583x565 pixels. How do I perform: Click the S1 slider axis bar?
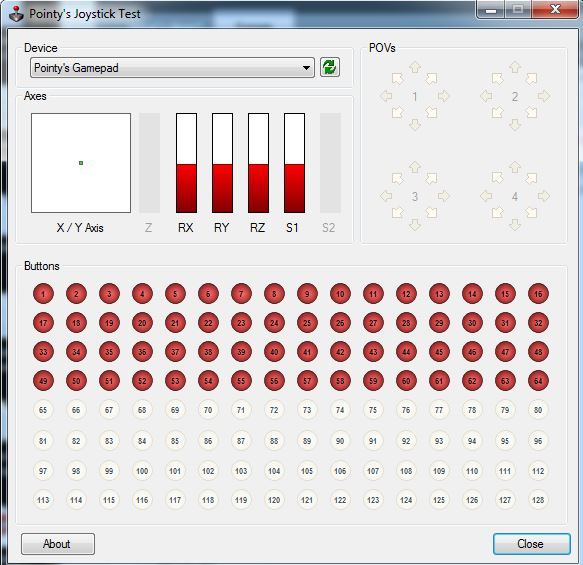[294, 163]
